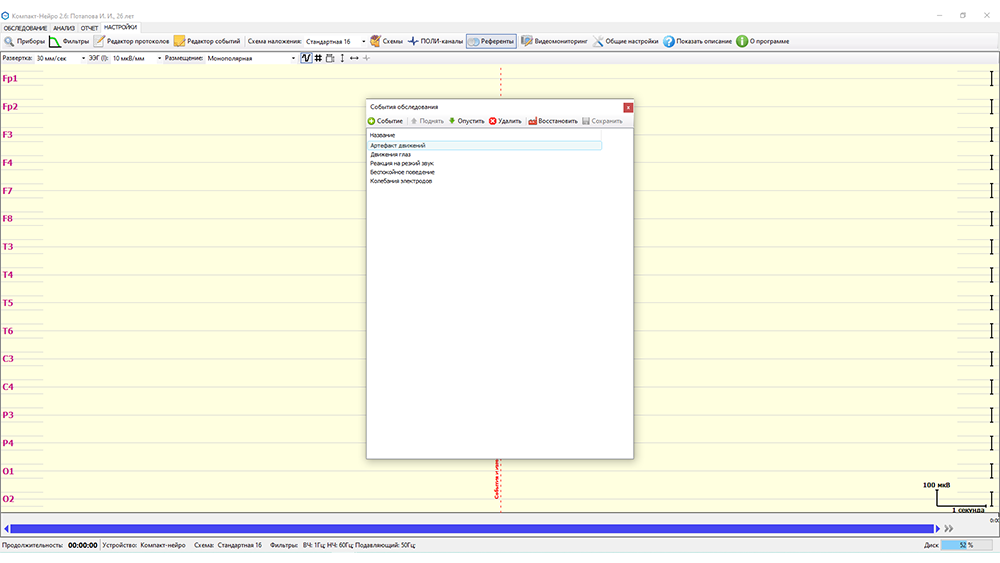Open ПОЛИ-каналы settings

pos(435,41)
